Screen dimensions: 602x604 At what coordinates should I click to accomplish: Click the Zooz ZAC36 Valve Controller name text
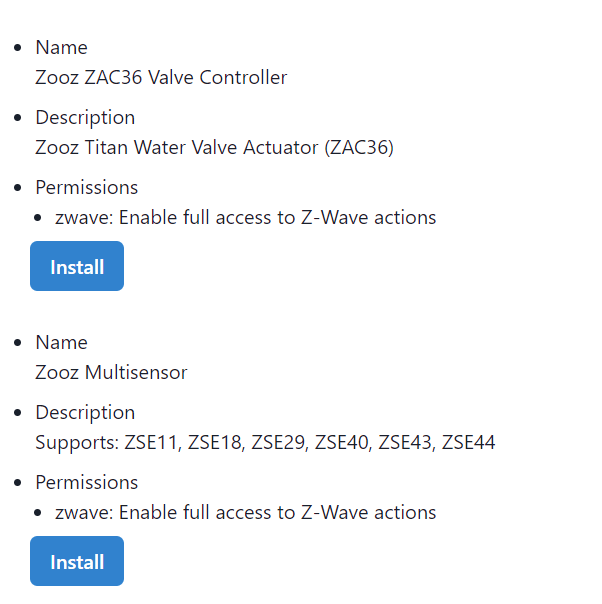161,77
